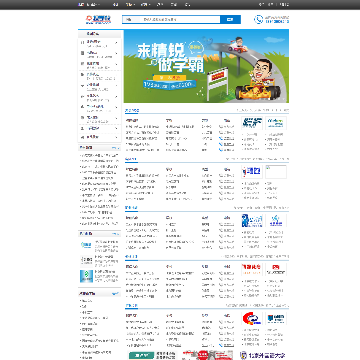Open the green and blue sponsor logo next to the brush-script logo

pos(276,123)
